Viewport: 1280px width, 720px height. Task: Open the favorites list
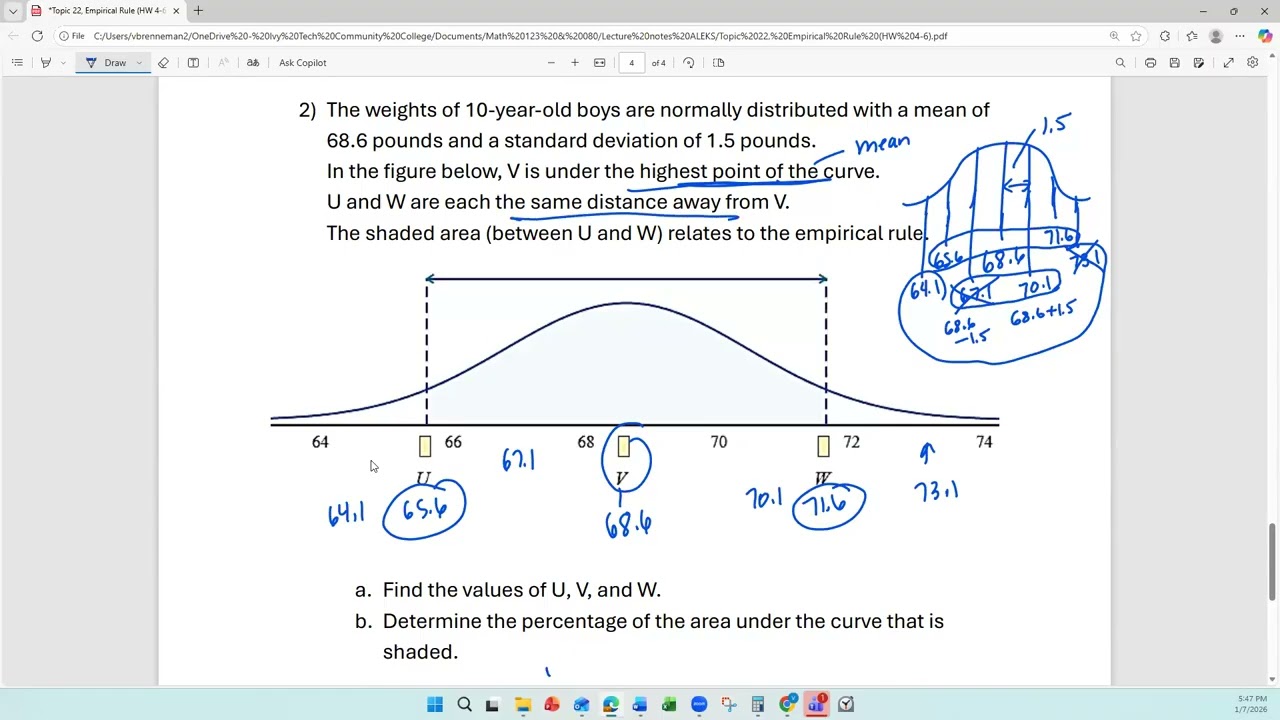point(1191,36)
